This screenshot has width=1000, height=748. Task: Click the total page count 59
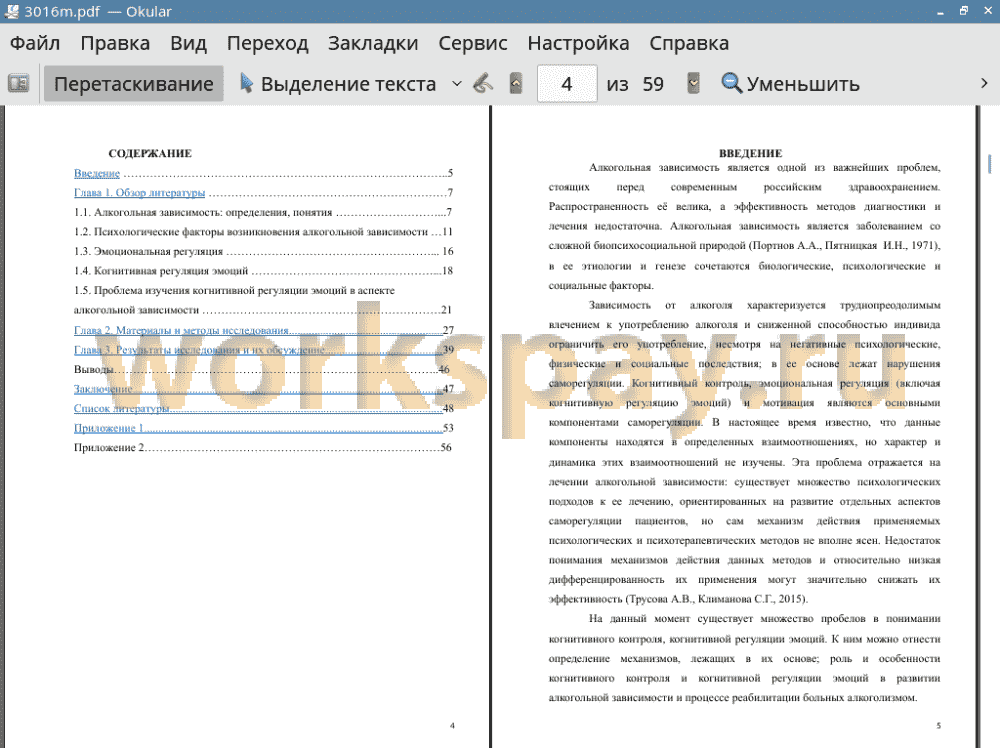click(653, 84)
